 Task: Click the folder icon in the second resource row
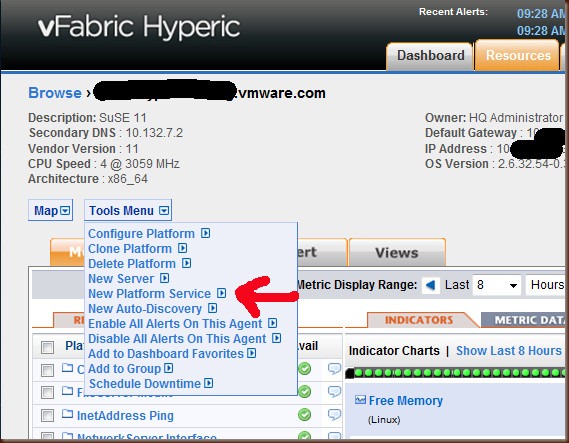[x=67, y=390]
